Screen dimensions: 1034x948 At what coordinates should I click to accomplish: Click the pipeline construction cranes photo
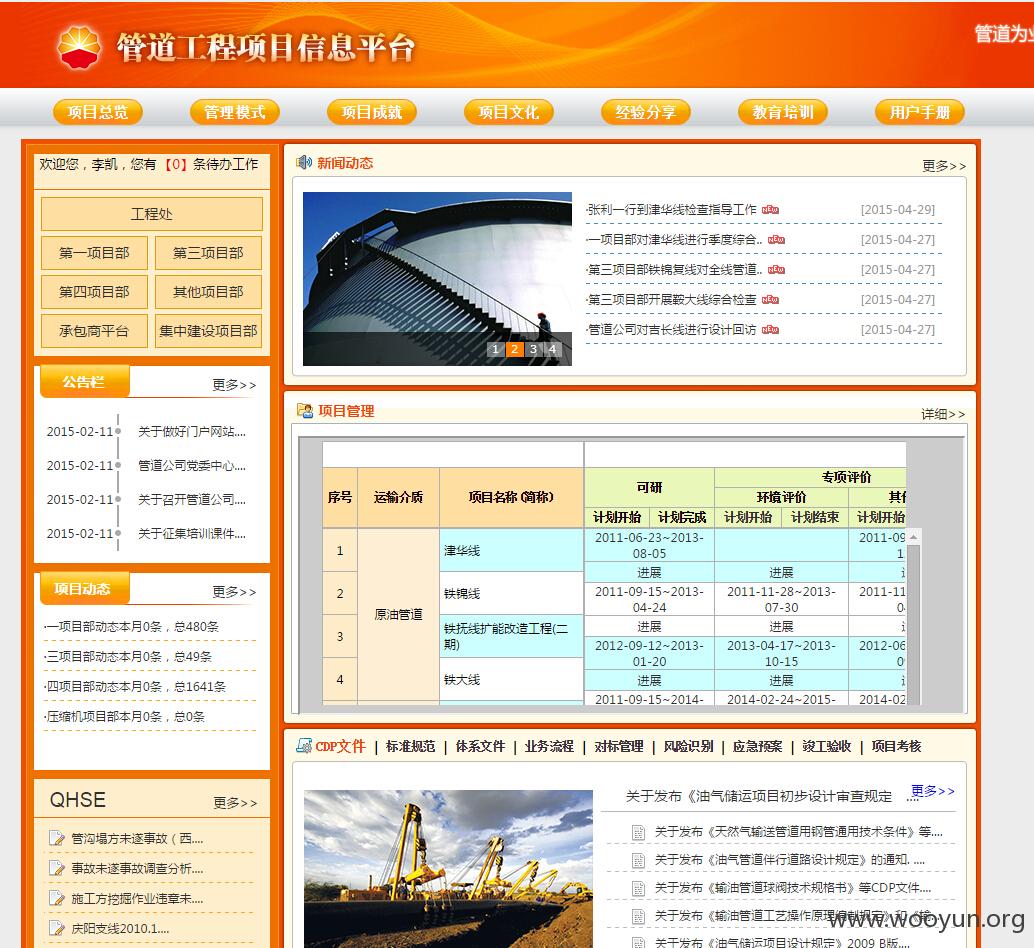(x=448, y=869)
